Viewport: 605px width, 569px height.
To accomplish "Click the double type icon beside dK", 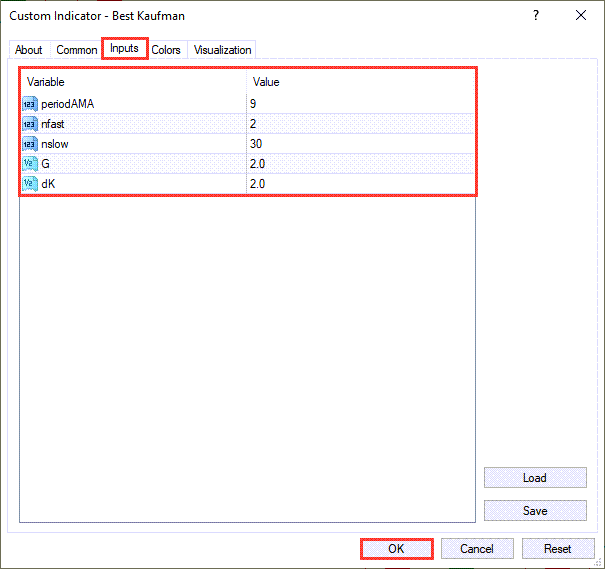I will point(29,184).
